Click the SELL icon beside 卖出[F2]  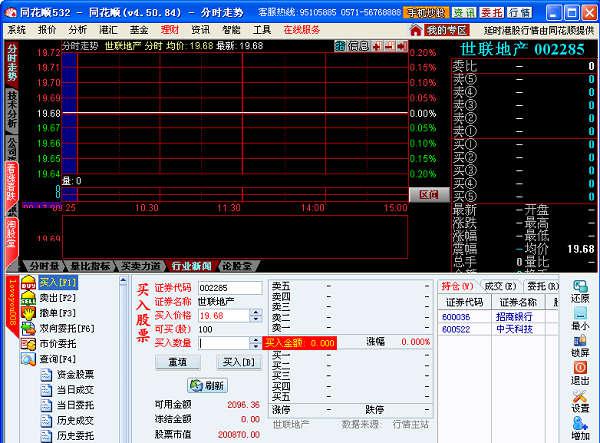[x=28, y=298]
